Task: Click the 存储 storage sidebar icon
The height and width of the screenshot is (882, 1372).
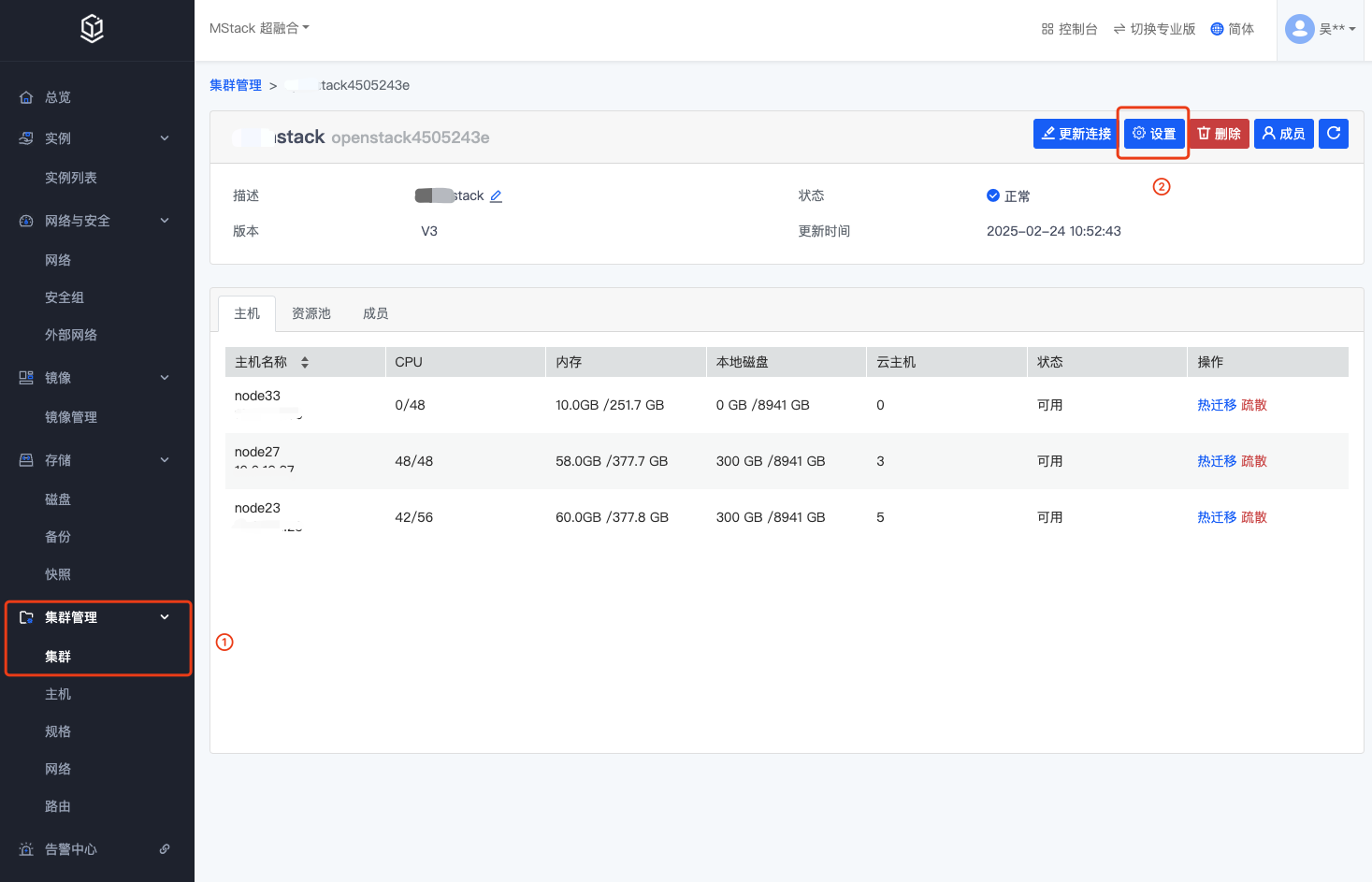Action: pos(26,460)
